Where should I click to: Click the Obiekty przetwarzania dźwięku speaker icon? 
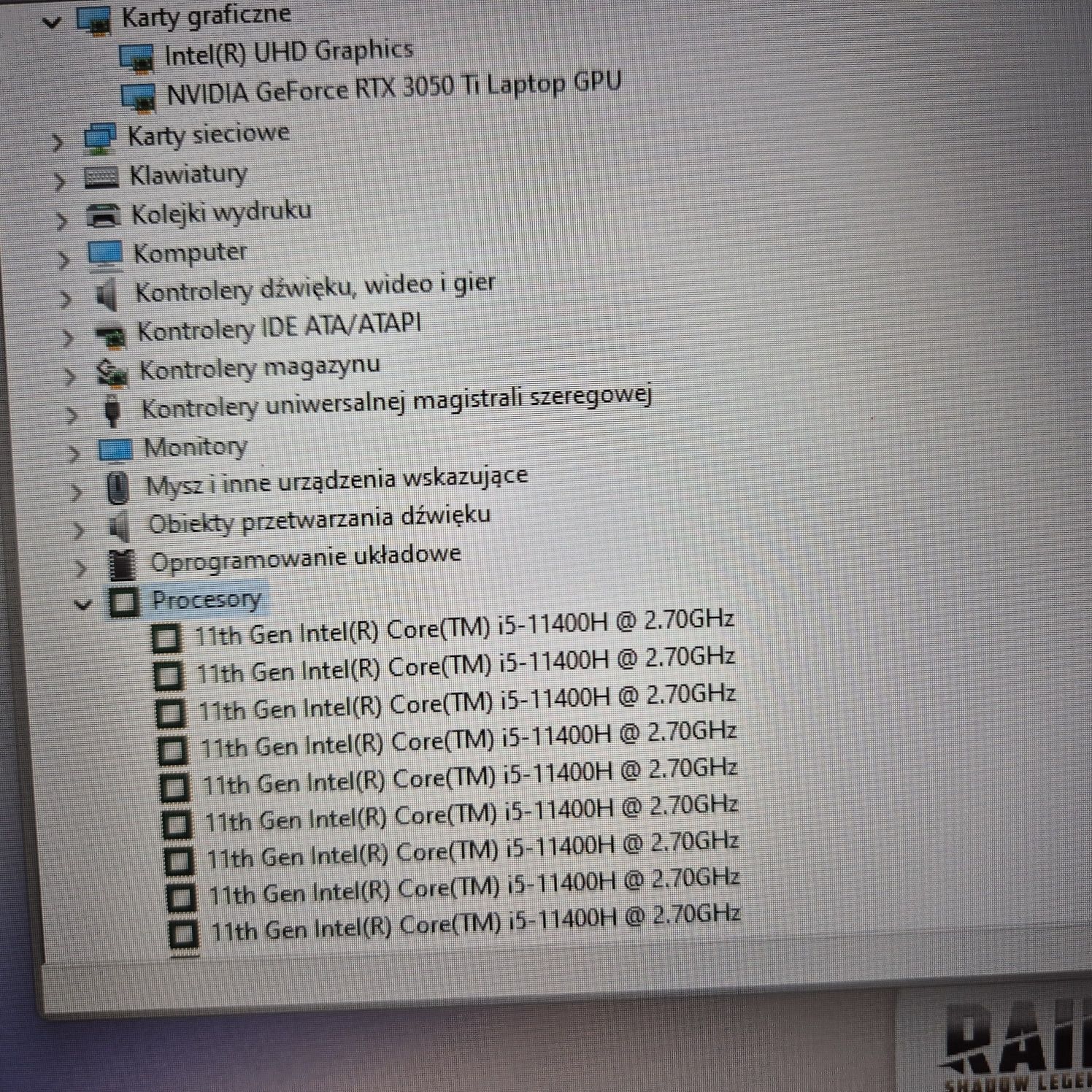click(x=118, y=526)
